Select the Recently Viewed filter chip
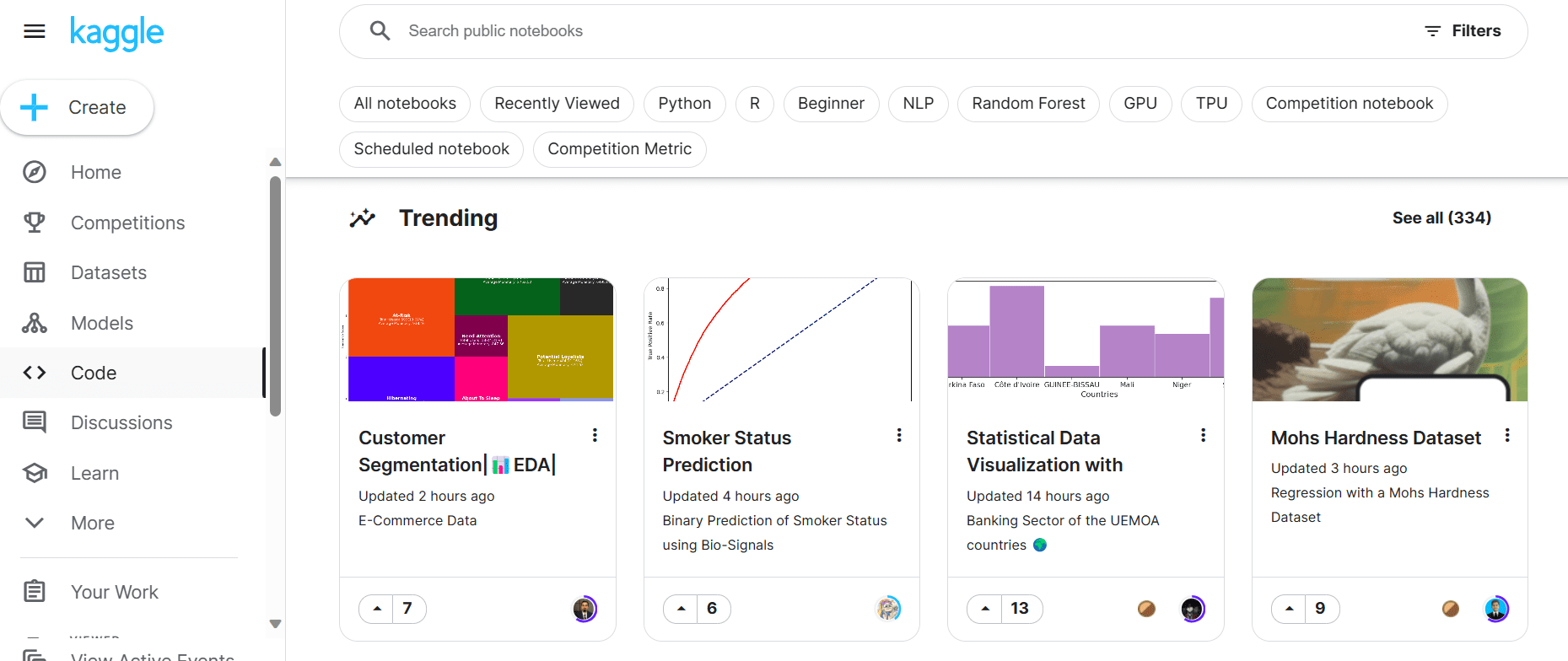This screenshot has height=661, width=1568. tap(557, 104)
